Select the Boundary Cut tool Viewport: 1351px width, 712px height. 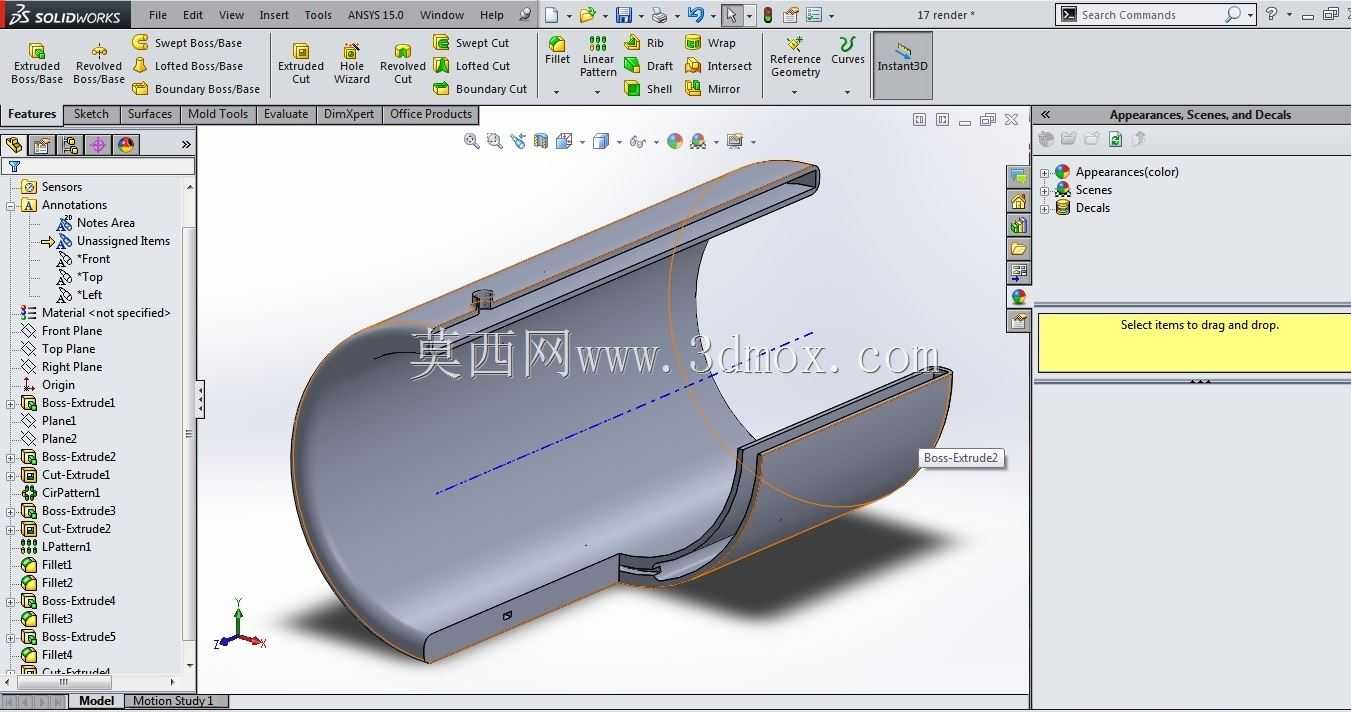480,89
